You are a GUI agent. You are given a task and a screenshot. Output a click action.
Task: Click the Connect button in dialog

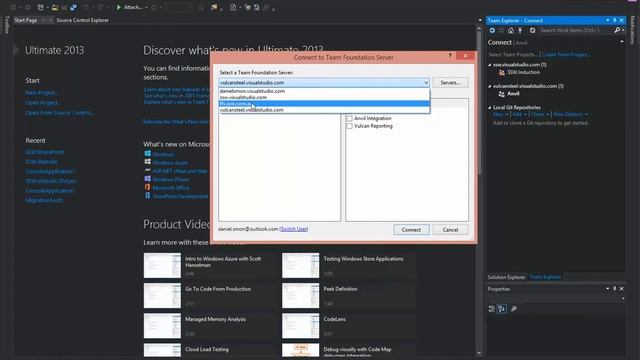(x=411, y=230)
